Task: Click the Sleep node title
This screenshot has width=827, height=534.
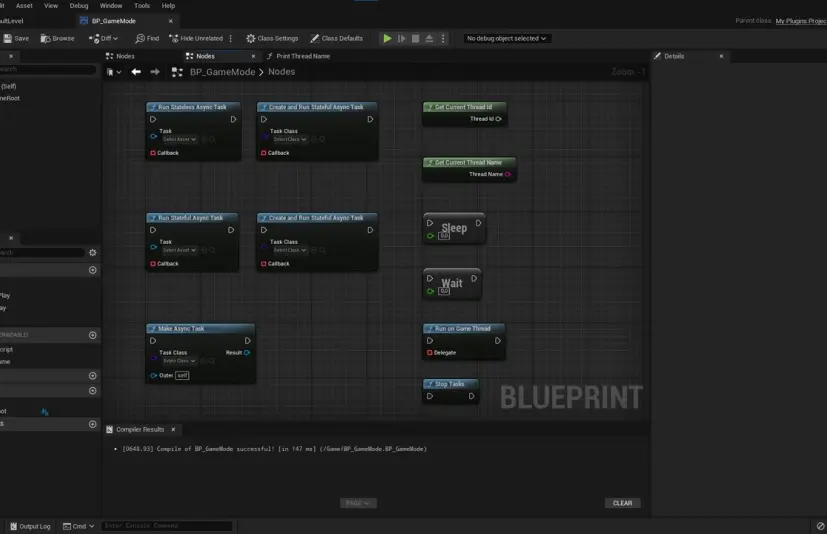Action: (x=454, y=228)
